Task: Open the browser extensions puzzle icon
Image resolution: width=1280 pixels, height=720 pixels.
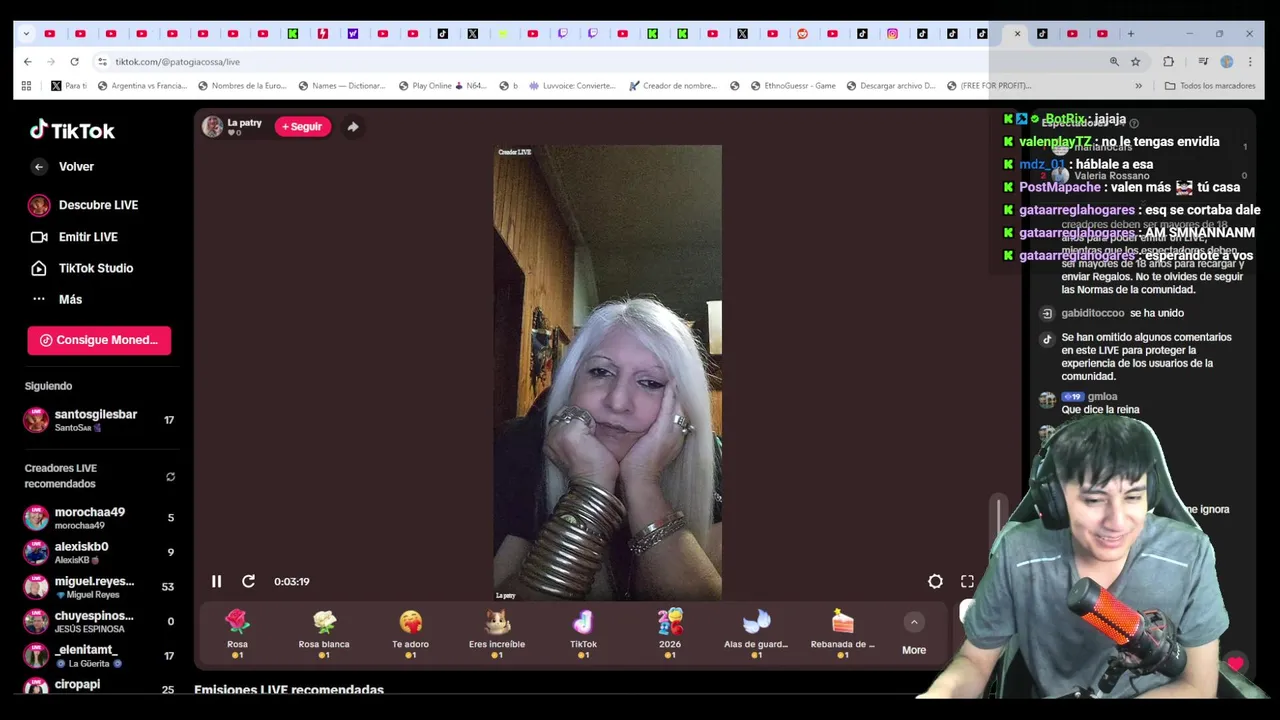Action: pos(1168,61)
